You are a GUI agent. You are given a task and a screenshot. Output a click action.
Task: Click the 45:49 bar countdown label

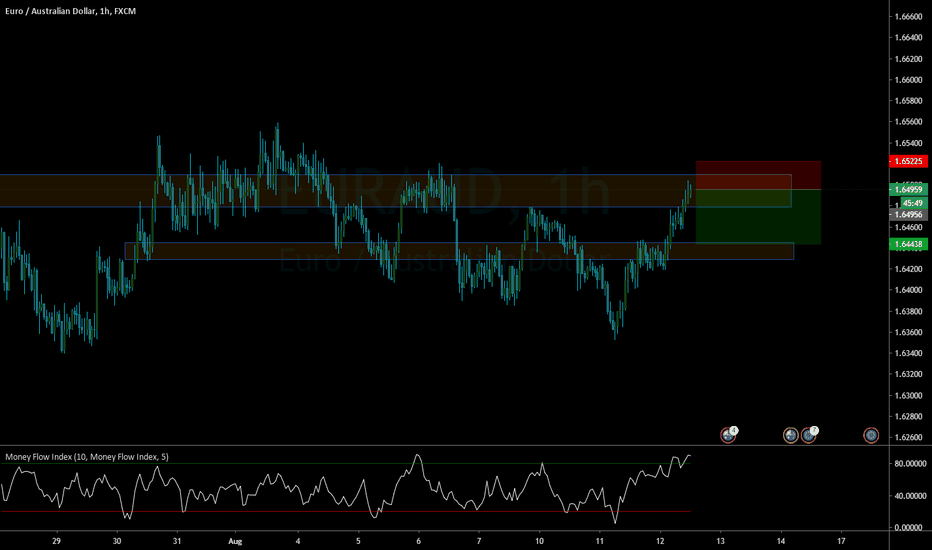[912, 203]
